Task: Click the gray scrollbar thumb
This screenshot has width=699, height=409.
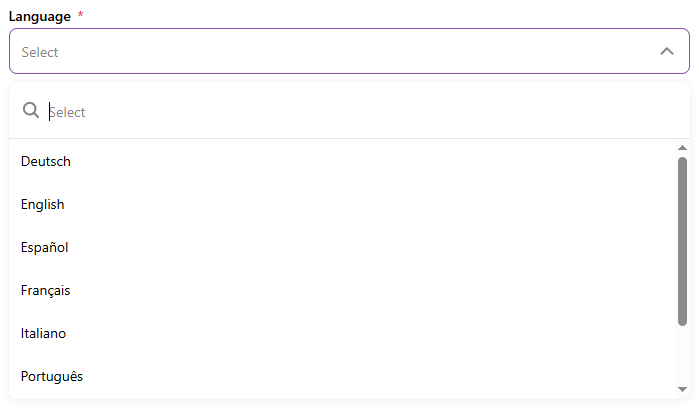Action: click(682, 240)
